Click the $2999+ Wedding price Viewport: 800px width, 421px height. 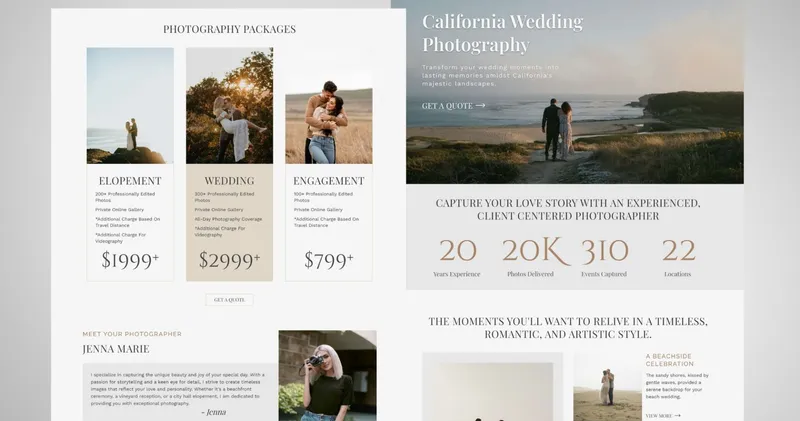230,260
